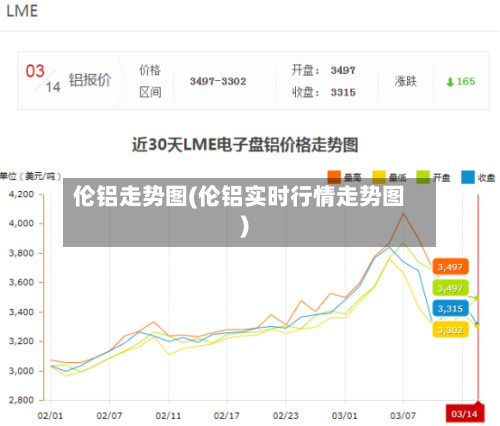The width and height of the screenshot is (500, 426).
Task: Toggle the 收盘 series legend label
Action: tap(486, 178)
